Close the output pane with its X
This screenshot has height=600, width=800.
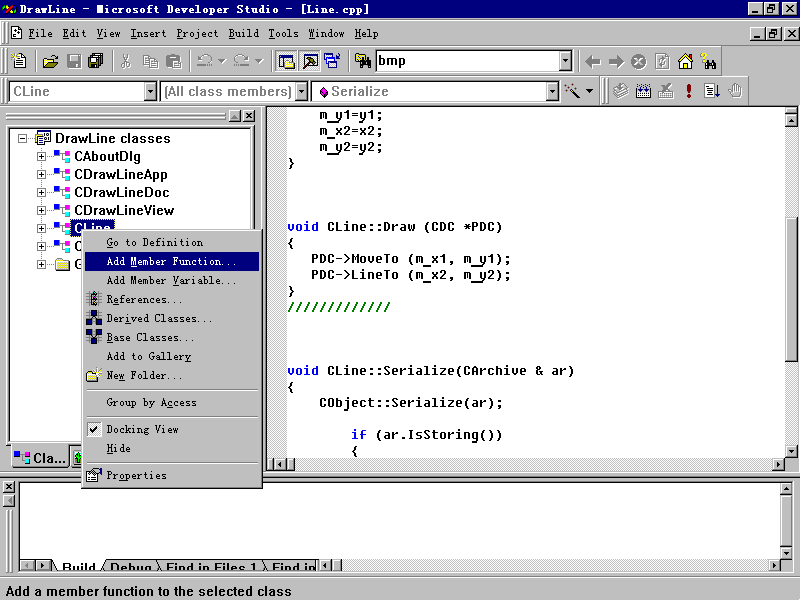(9, 487)
